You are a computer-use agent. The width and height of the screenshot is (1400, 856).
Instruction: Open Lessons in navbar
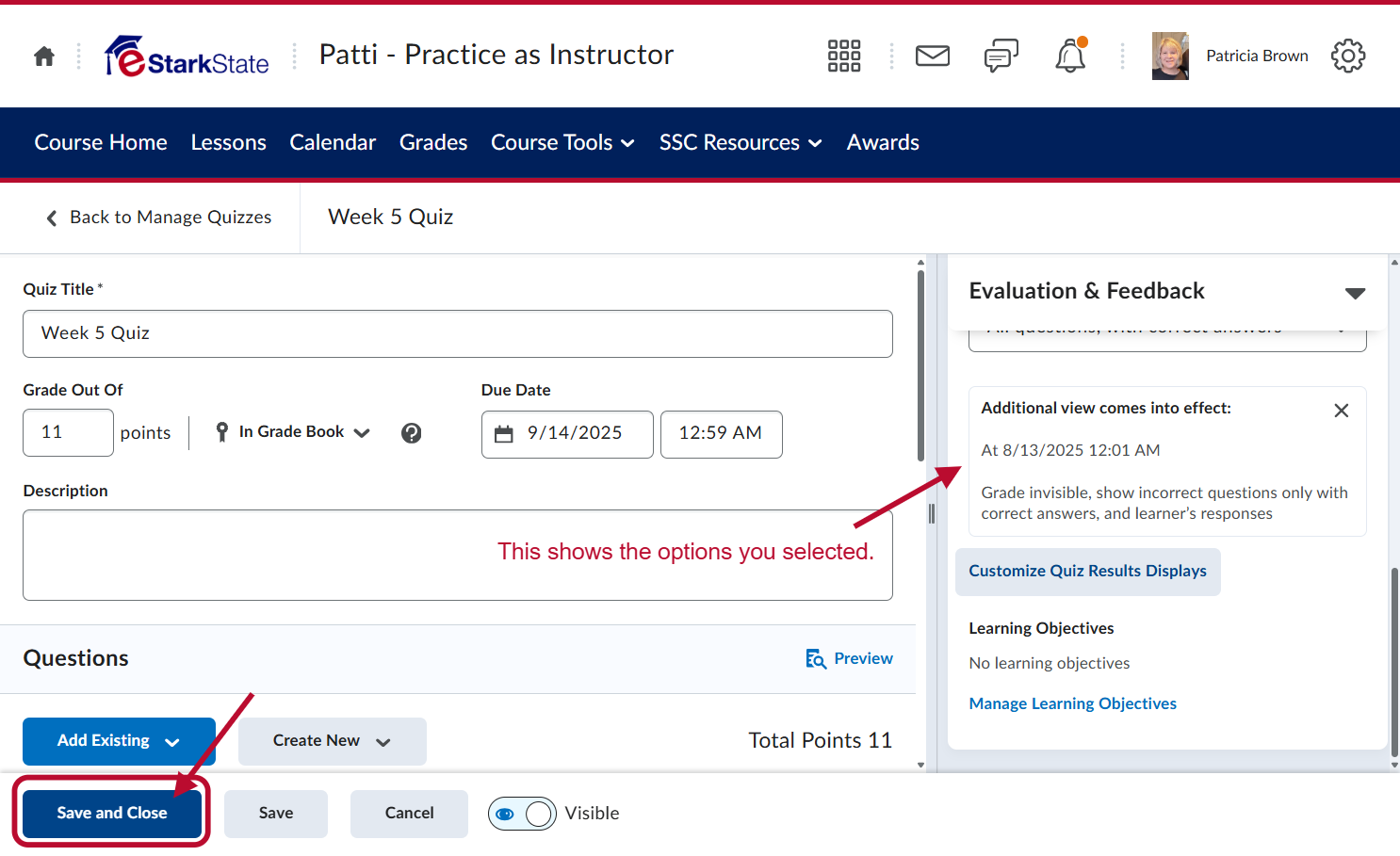tap(229, 143)
